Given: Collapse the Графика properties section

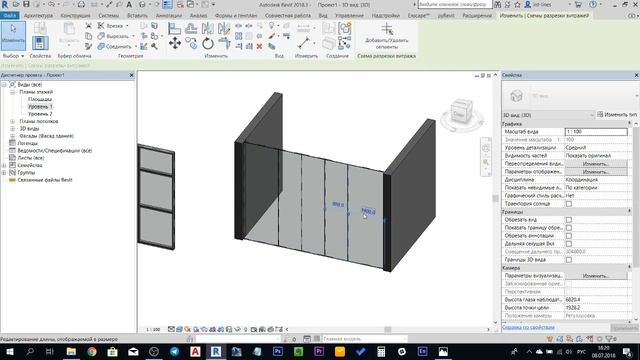Looking at the screenshot, I should (x=629, y=123).
